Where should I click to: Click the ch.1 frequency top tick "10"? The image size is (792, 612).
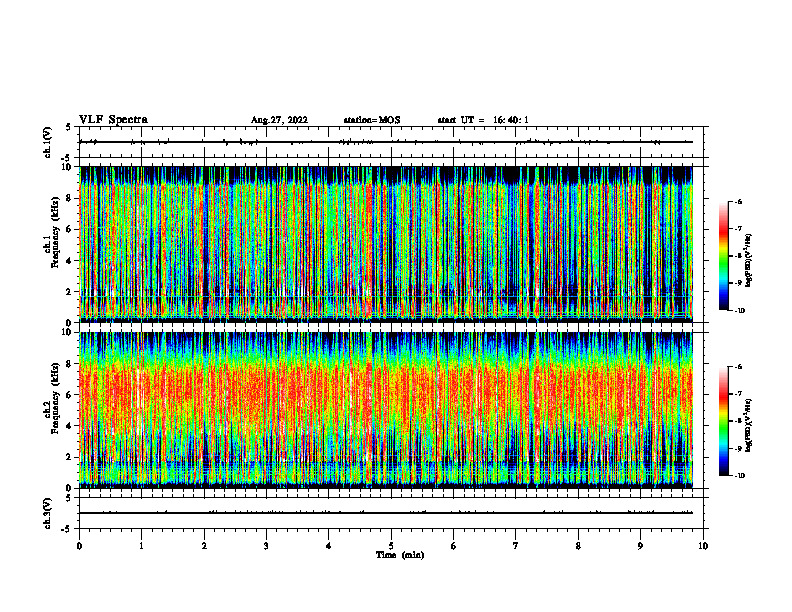pyautogui.click(x=66, y=167)
